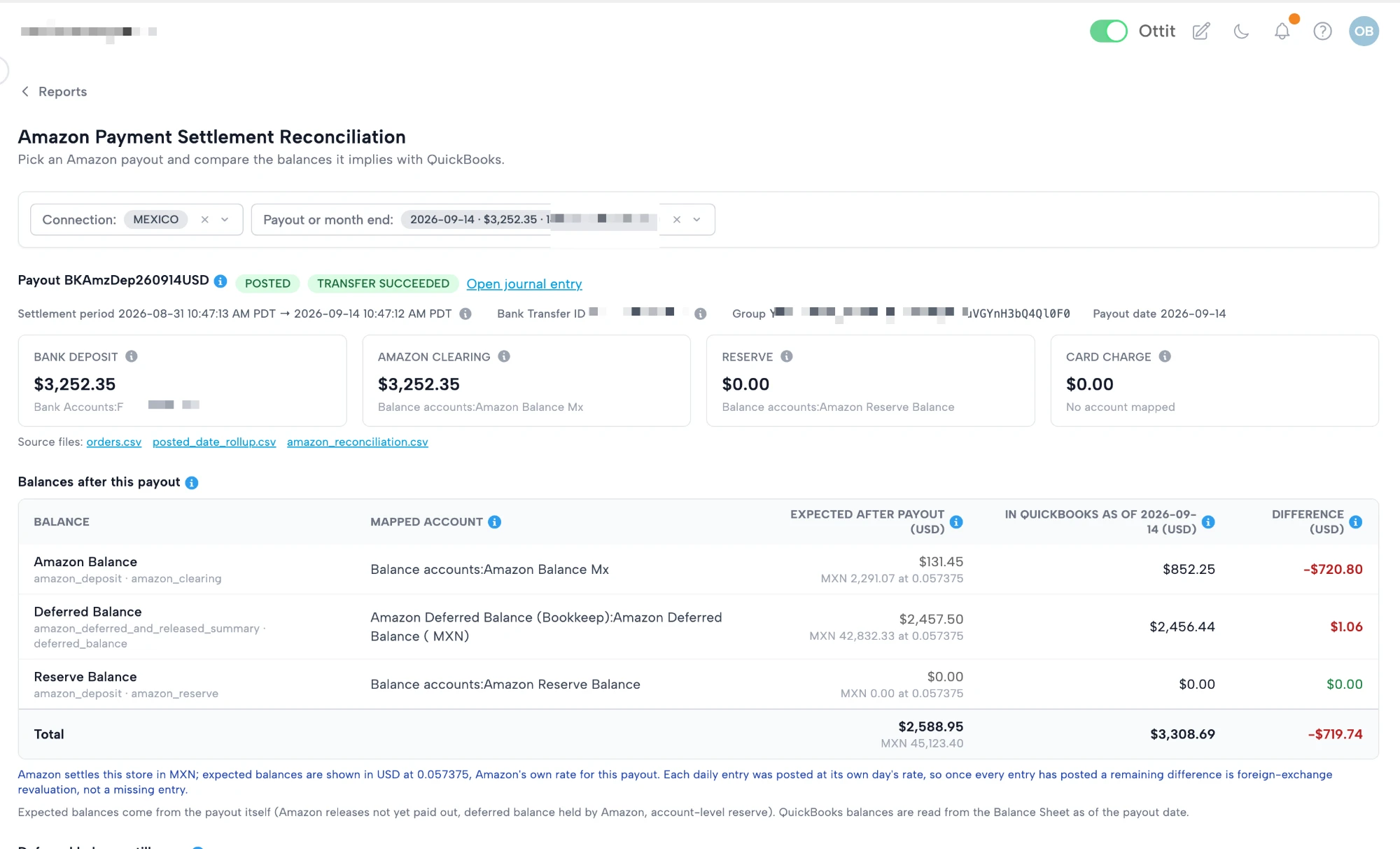Open the notifications bell
Viewport: 1400px width, 849px height.
(1282, 31)
